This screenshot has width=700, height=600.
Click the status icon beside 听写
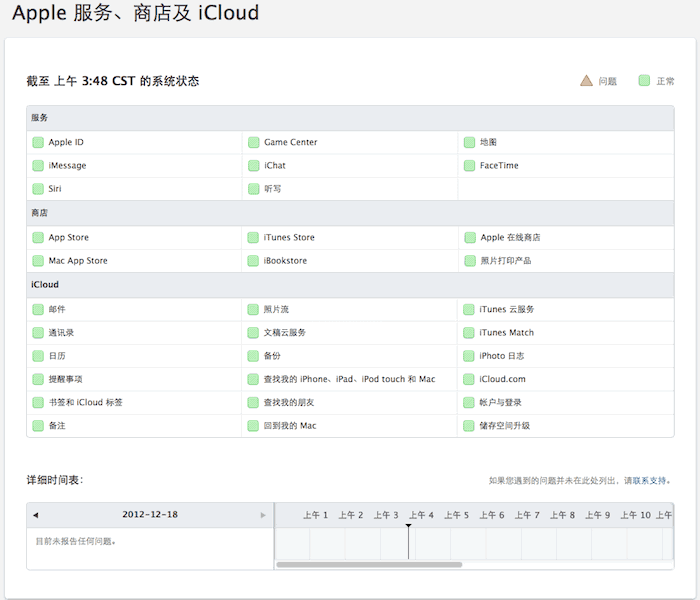tap(254, 189)
